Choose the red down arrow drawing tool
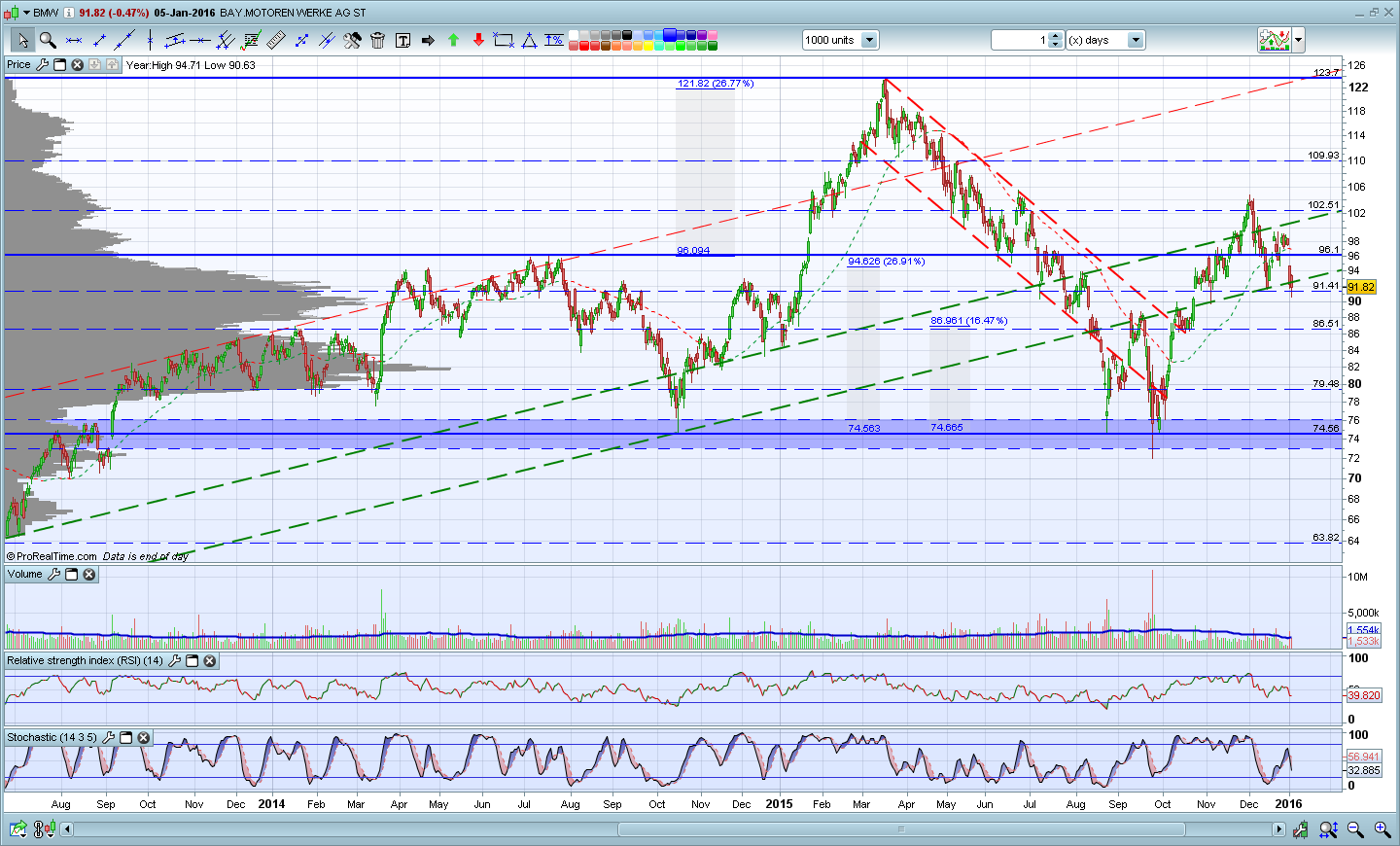Viewport: 1400px width, 846px height. click(x=478, y=40)
